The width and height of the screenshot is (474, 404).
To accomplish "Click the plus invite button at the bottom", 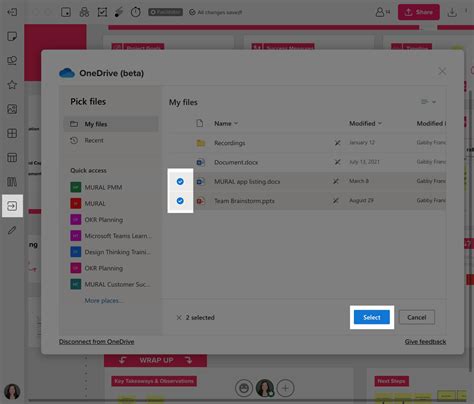I will click(x=285, y=388).
